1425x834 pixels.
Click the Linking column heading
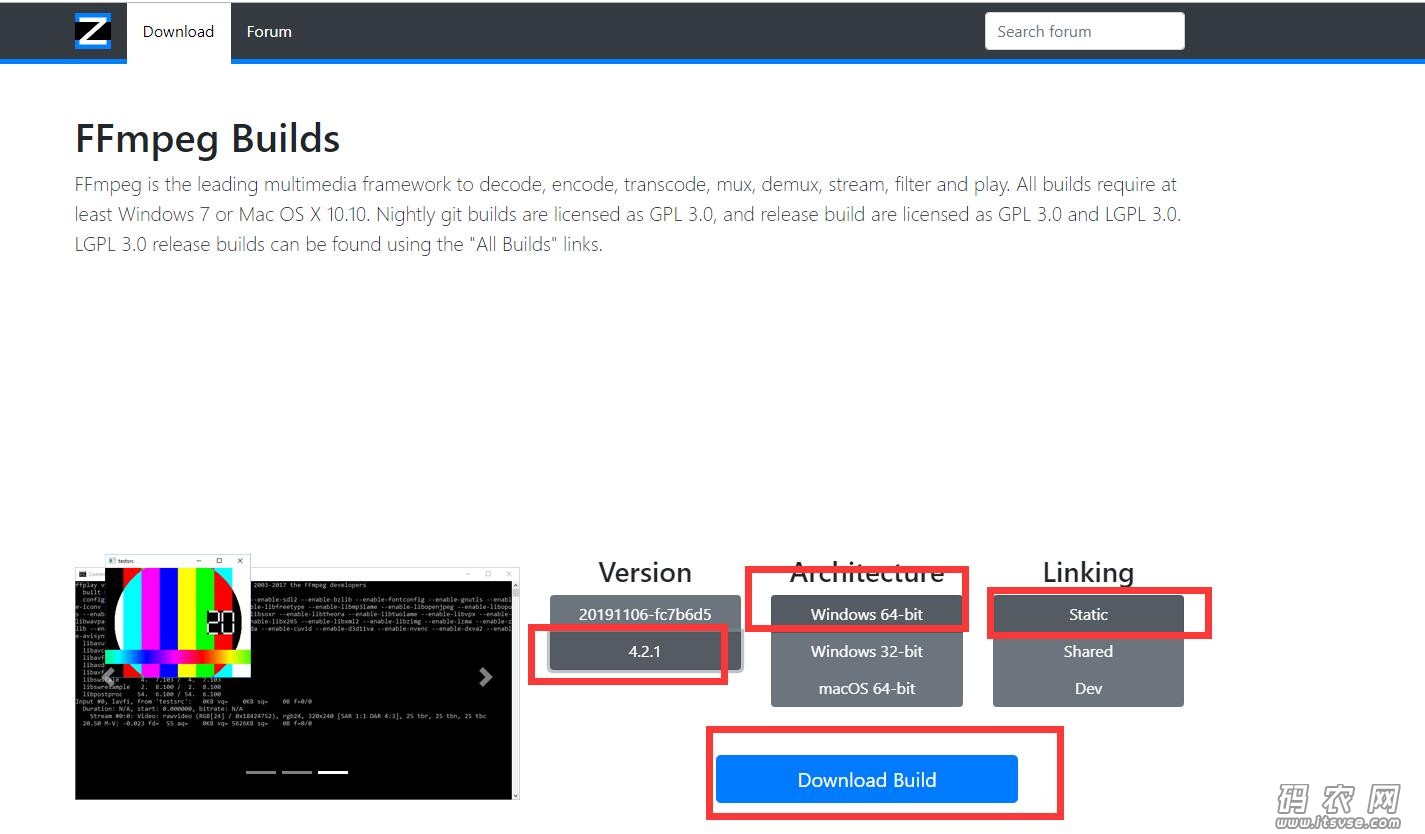(1088, 572)
